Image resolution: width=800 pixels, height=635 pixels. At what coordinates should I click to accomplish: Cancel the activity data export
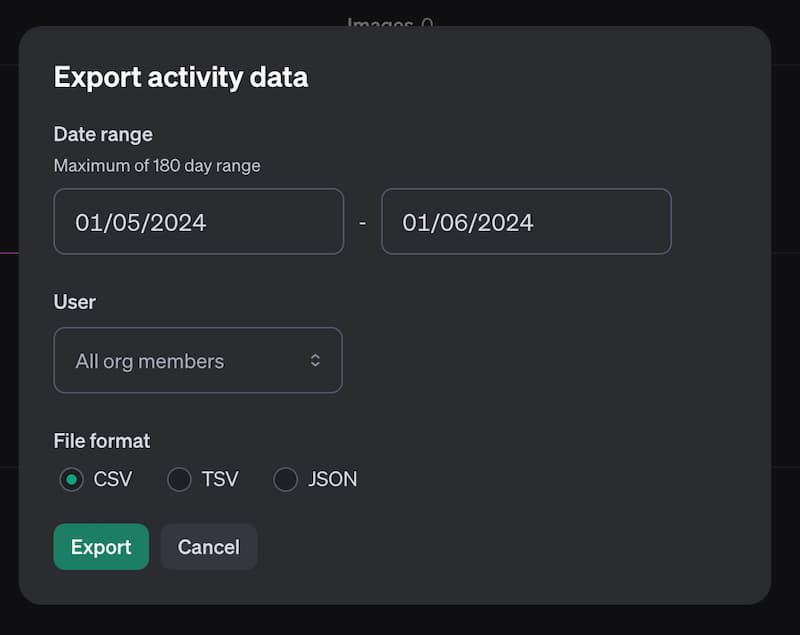pos(208,547)
